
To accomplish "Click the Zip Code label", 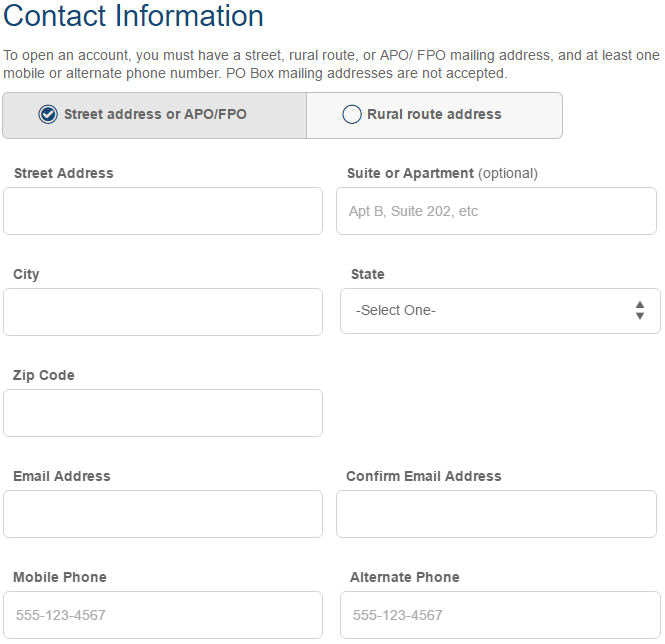I will coord(44,375).
